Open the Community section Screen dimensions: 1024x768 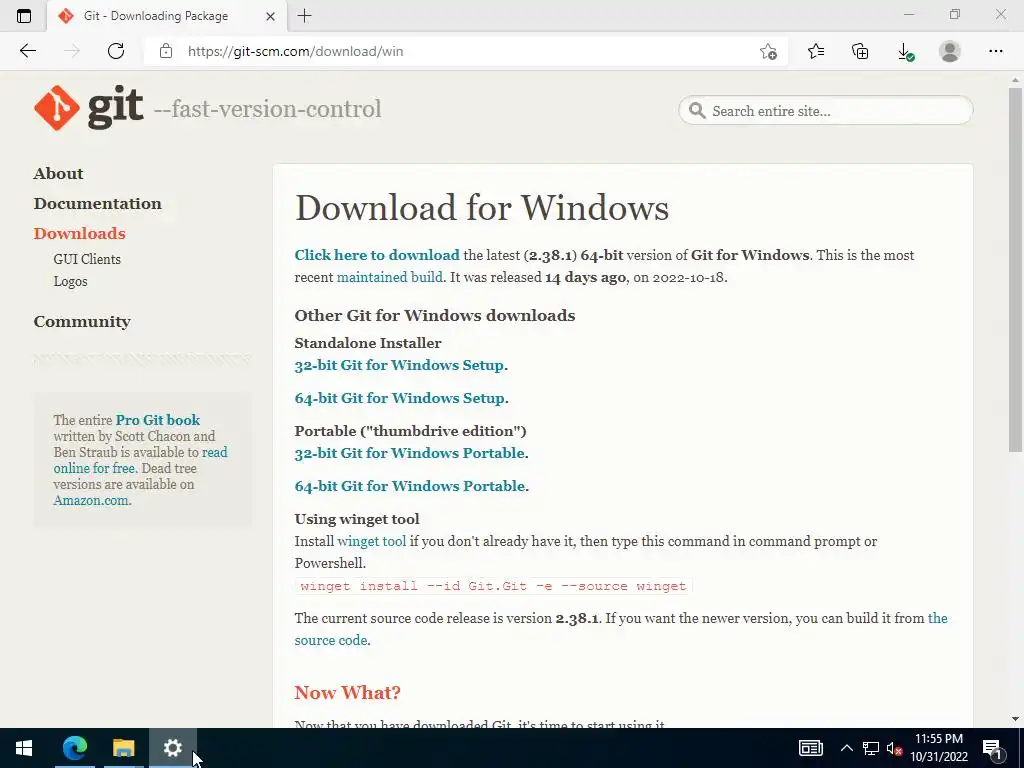coord(82,321)
